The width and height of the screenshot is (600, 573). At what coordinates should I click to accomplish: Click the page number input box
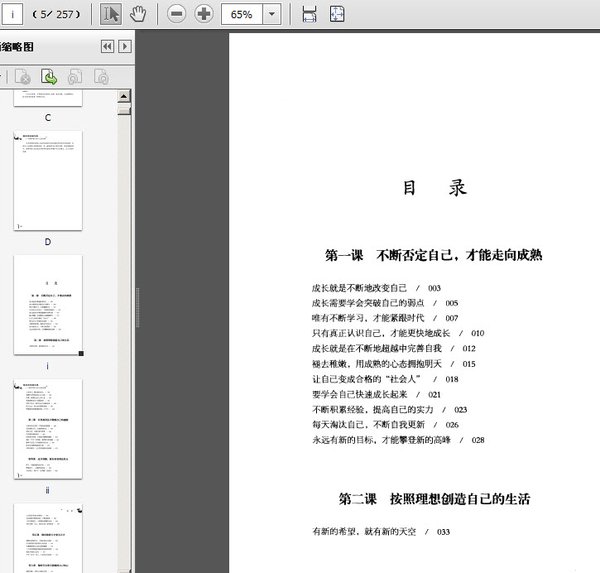pyautogui.click(x=12, y=14)
